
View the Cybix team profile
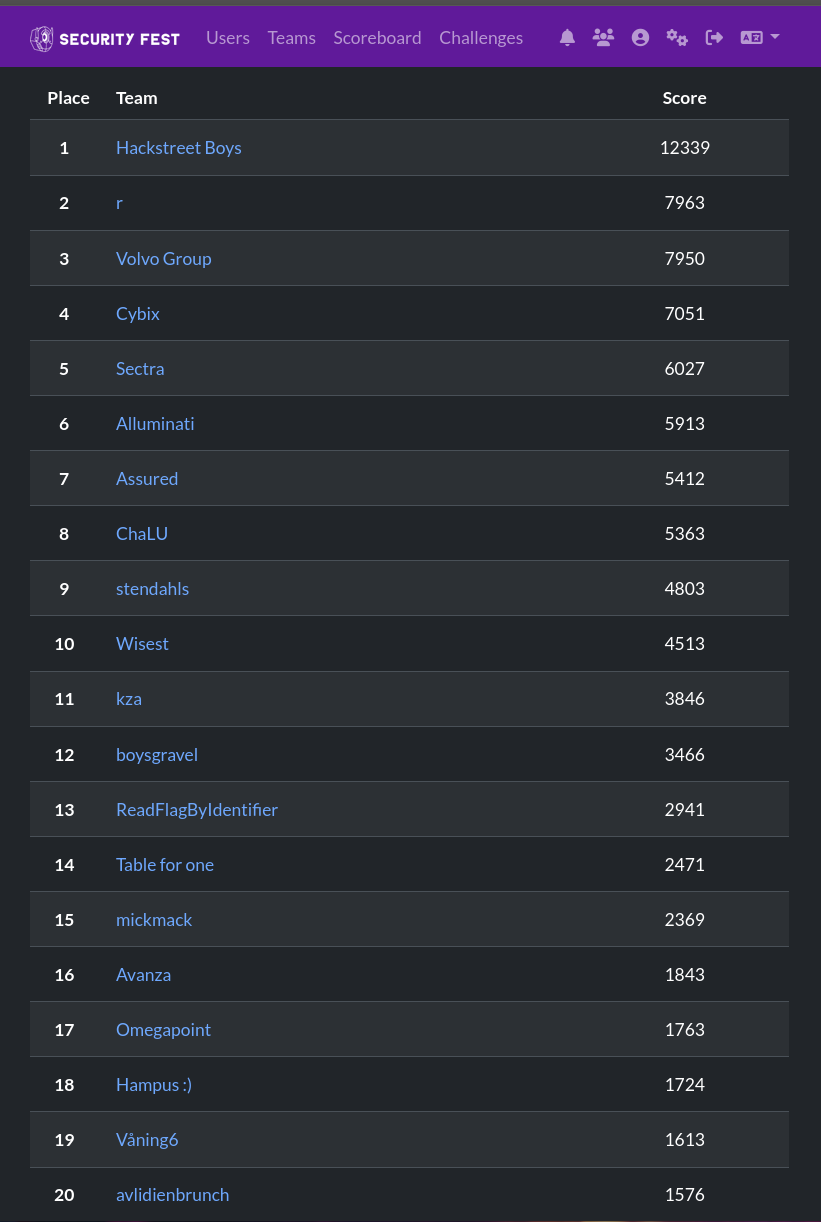(x=138, y=314)
